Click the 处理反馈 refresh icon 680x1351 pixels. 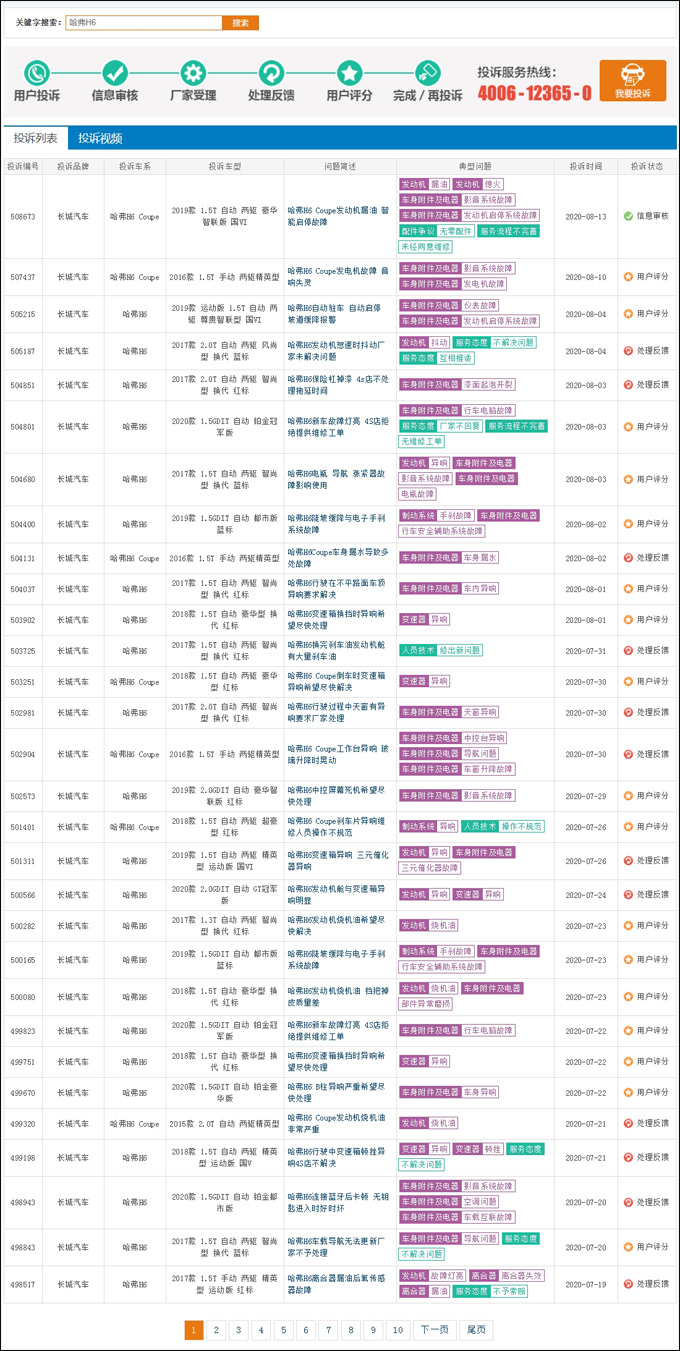pyautogui.click(x=271, y=73)
